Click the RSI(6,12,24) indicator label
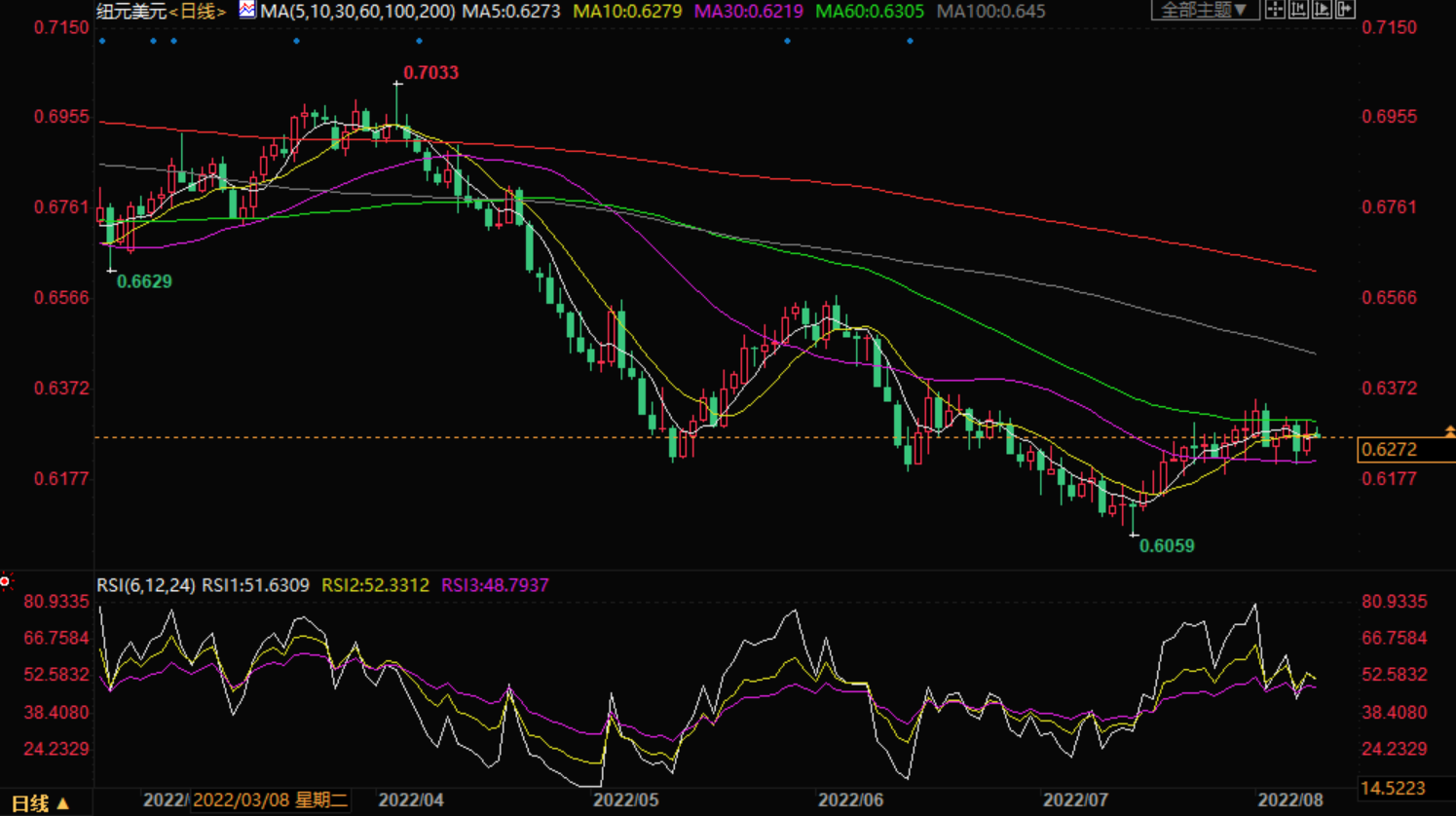1456x816 pixels. coord(145,585)
